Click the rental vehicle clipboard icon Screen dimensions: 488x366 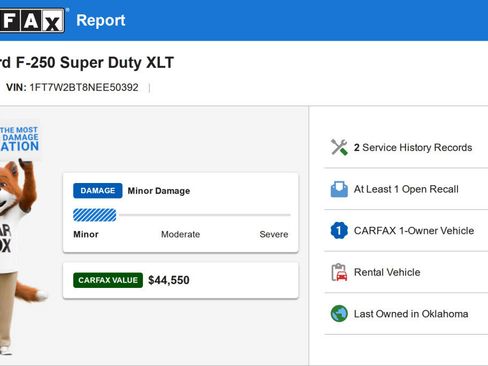click(339, 272)
